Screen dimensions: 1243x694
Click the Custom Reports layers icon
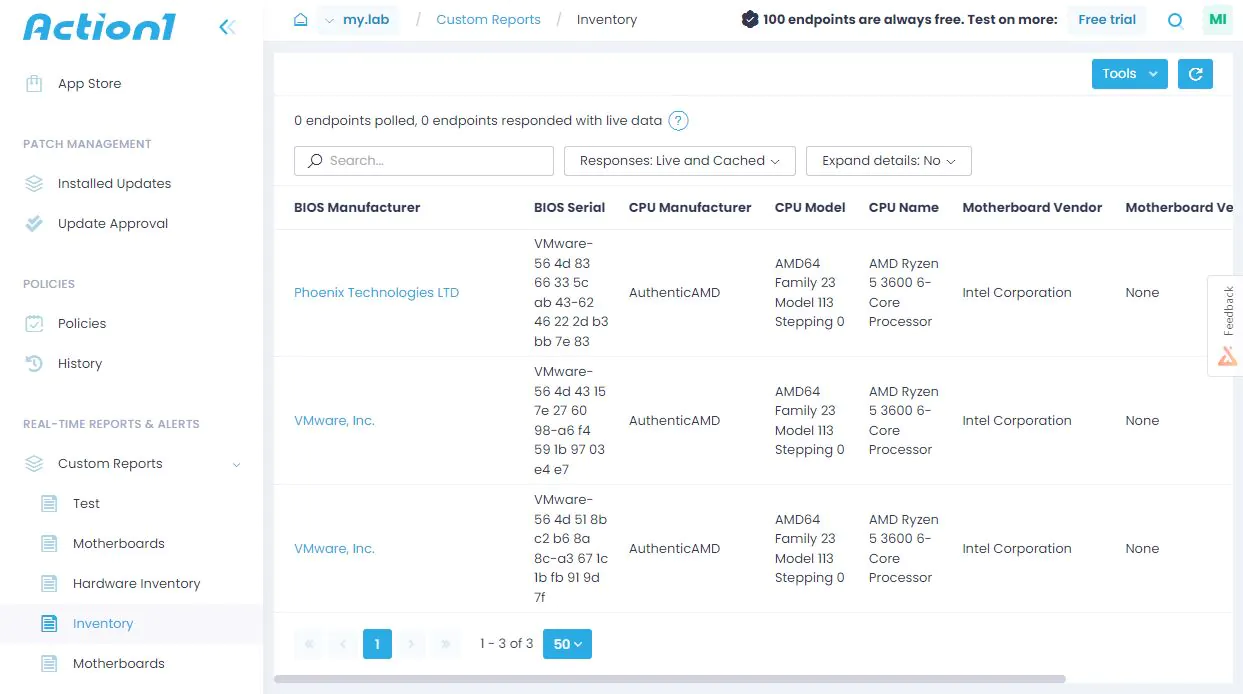tap(34, 463)
